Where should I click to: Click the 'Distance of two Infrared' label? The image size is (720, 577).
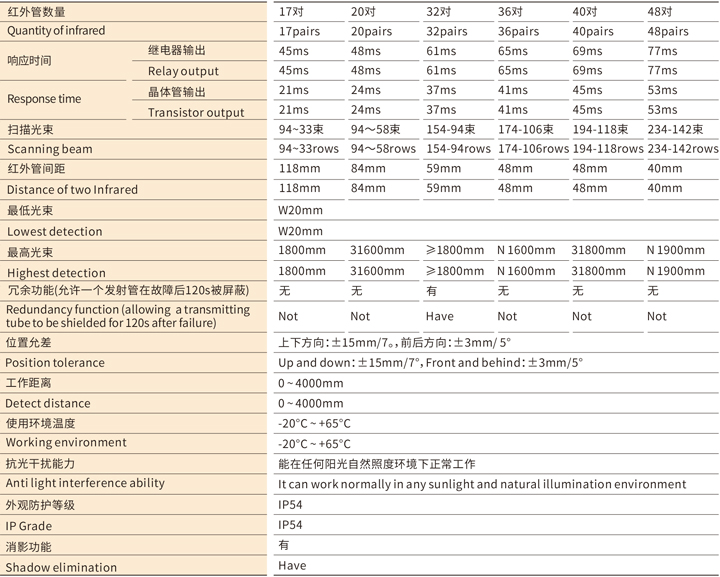(x=72, y=190)
